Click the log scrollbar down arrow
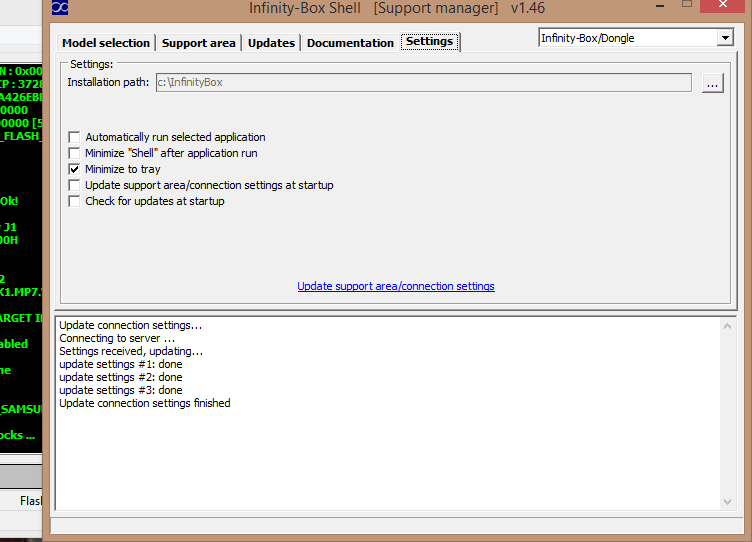This screenshot has height=542, width=752. (727, 502)
